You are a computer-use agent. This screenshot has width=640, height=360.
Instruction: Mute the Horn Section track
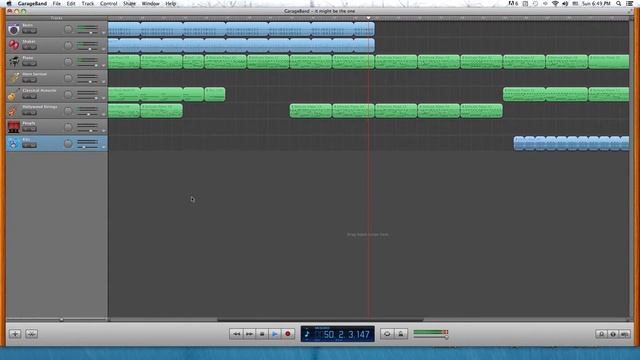[26, 80]
